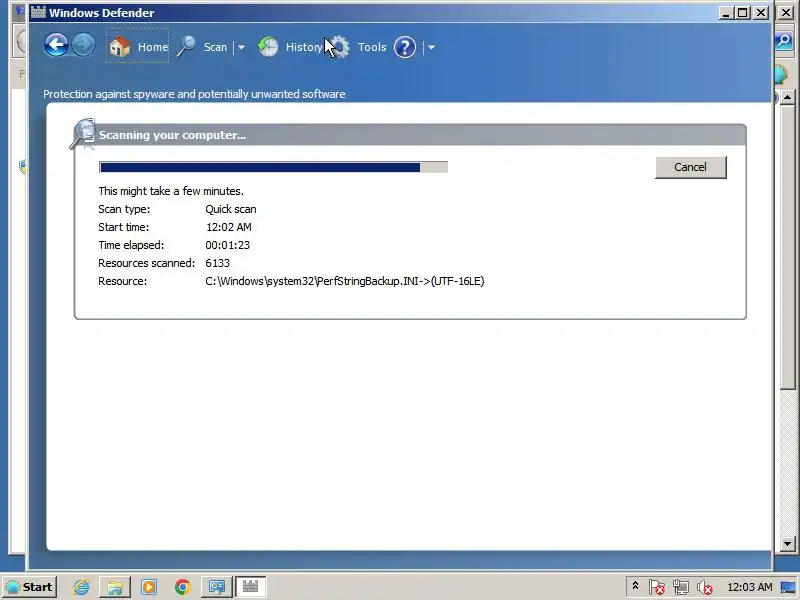Launch Internet Explorer from taskbar
800x600 pixels.
point(81,587)
